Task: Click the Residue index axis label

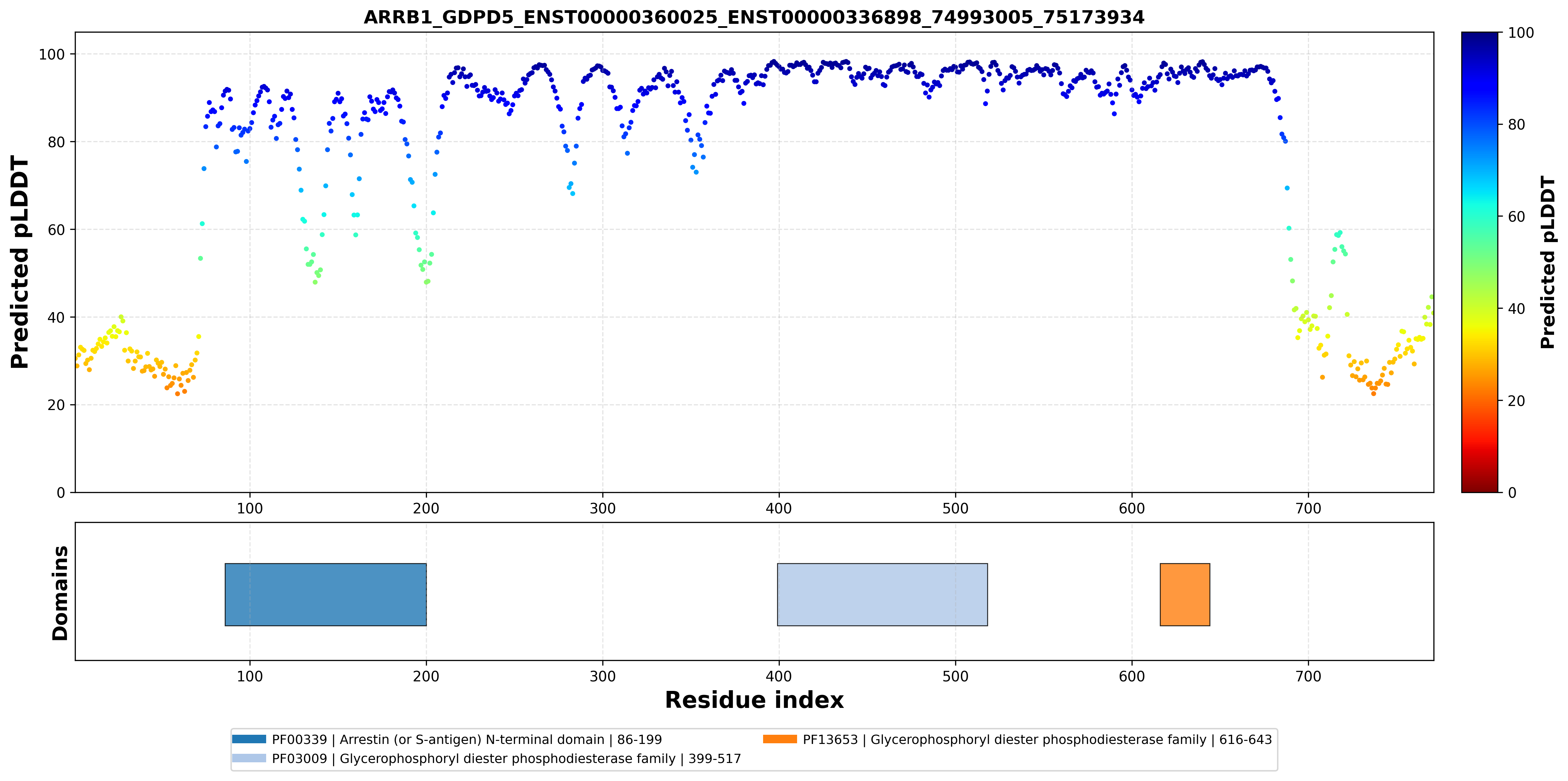Action: [x=754, y=700]
